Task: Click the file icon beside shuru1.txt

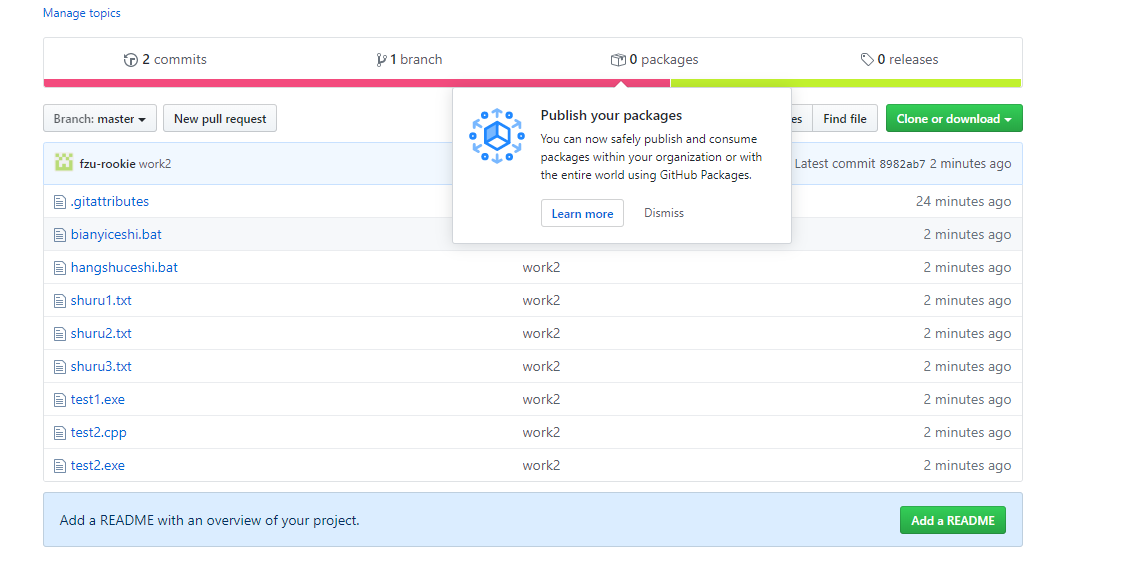Action: 59,301
